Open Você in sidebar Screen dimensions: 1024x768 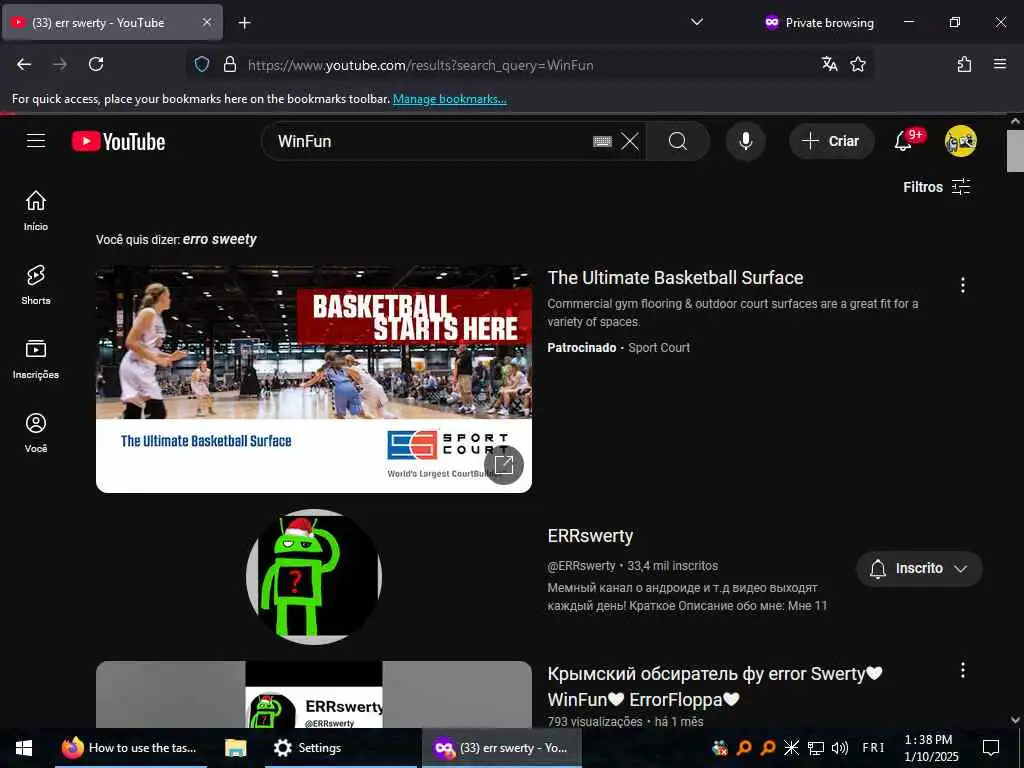(36, 432)
